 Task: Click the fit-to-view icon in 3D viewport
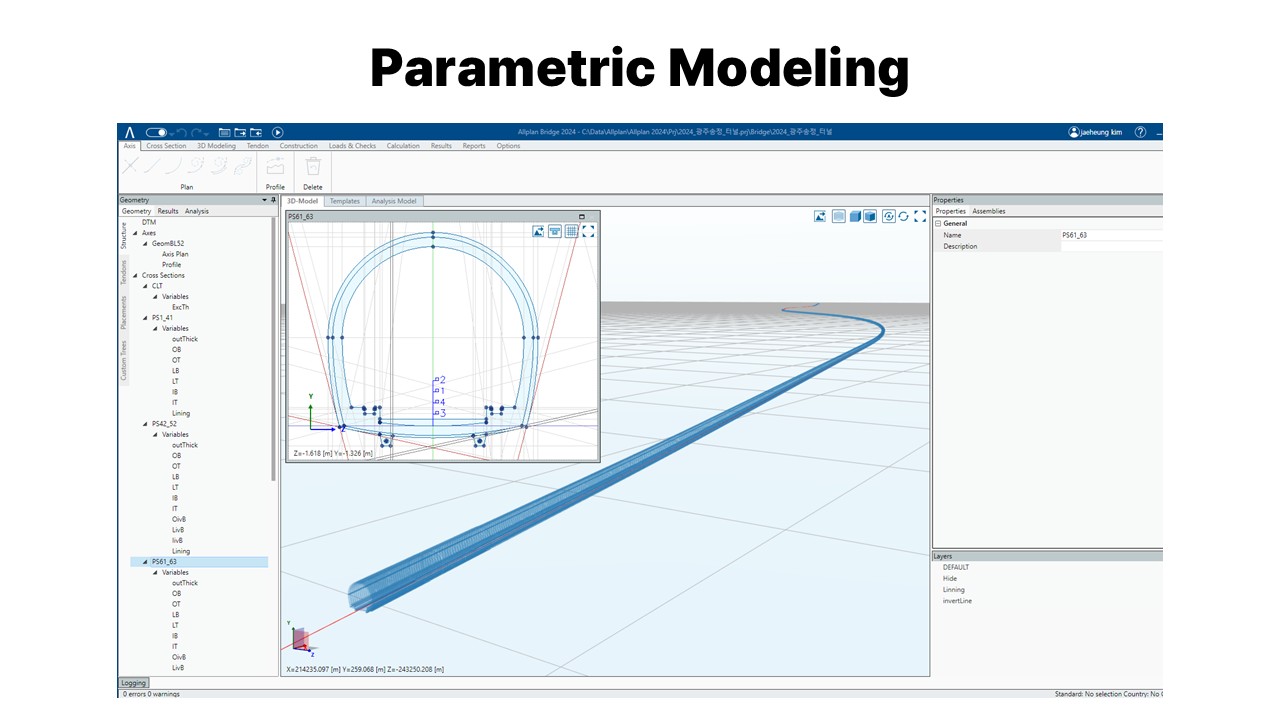tap(920, 216)
